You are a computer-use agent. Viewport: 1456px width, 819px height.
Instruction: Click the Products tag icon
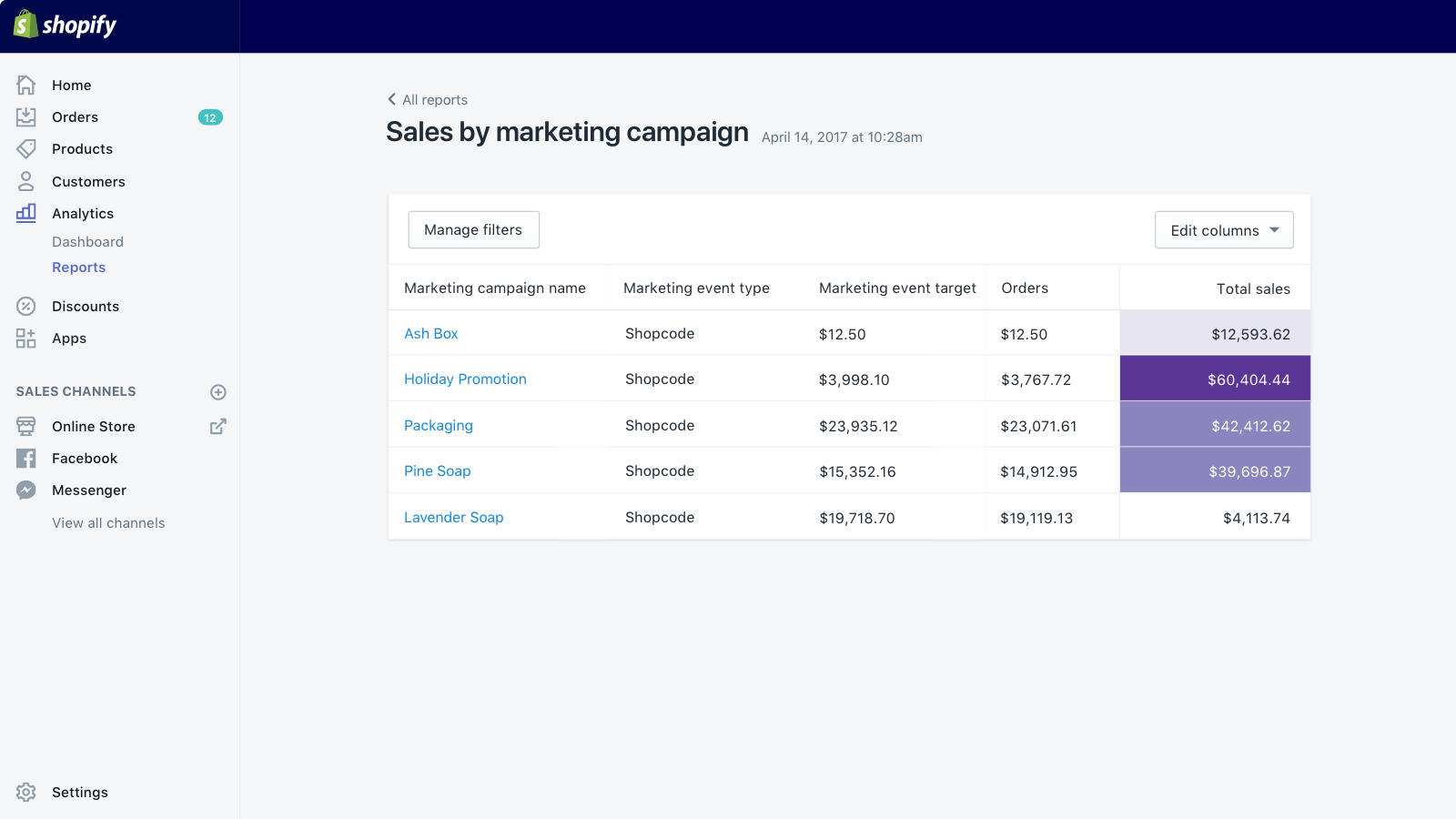tap(26, 148)
